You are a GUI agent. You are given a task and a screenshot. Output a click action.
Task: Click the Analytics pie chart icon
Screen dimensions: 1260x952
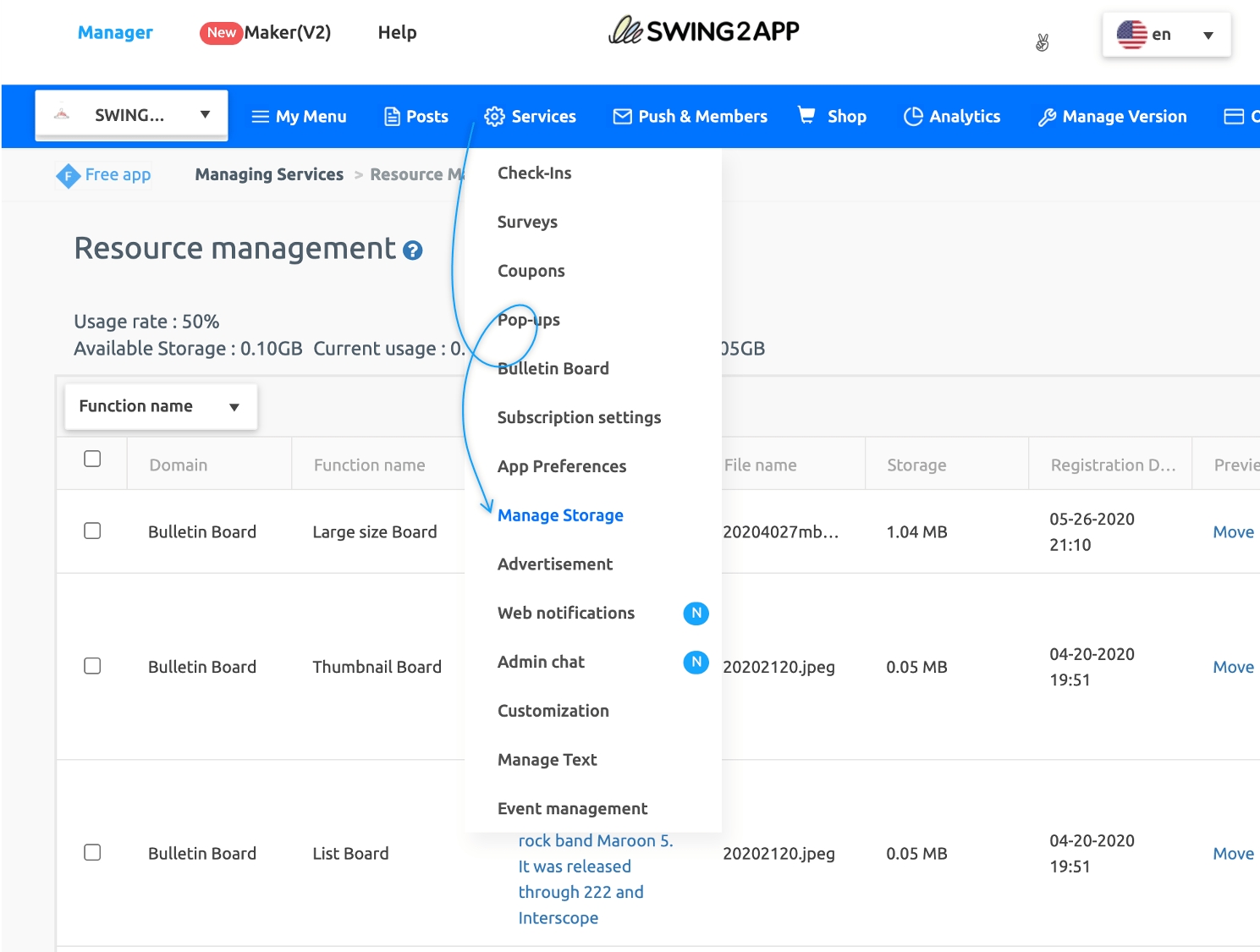point(913,117)
